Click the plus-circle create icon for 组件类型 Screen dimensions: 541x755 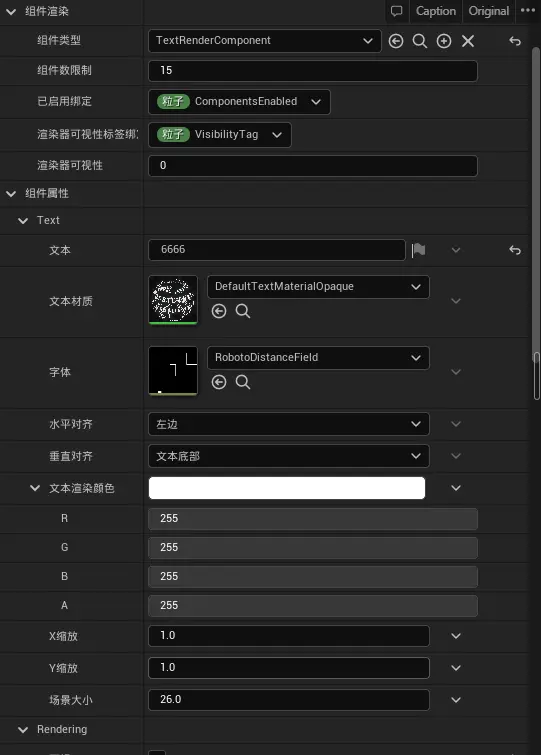[x=444, y=41]
